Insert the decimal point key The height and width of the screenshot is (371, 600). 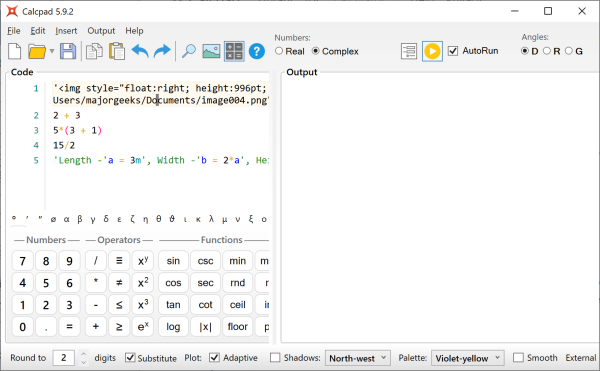coord(46,327)
